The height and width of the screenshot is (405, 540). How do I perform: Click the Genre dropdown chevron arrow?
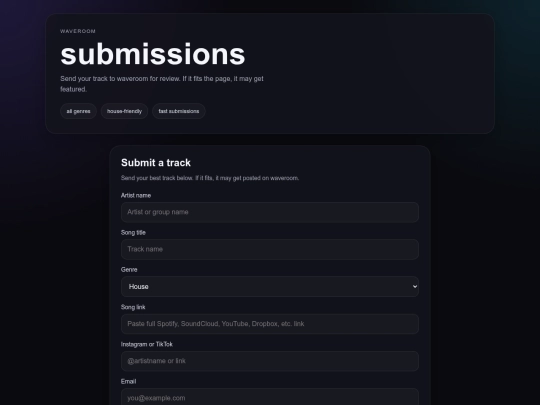(x=415, y=287)
